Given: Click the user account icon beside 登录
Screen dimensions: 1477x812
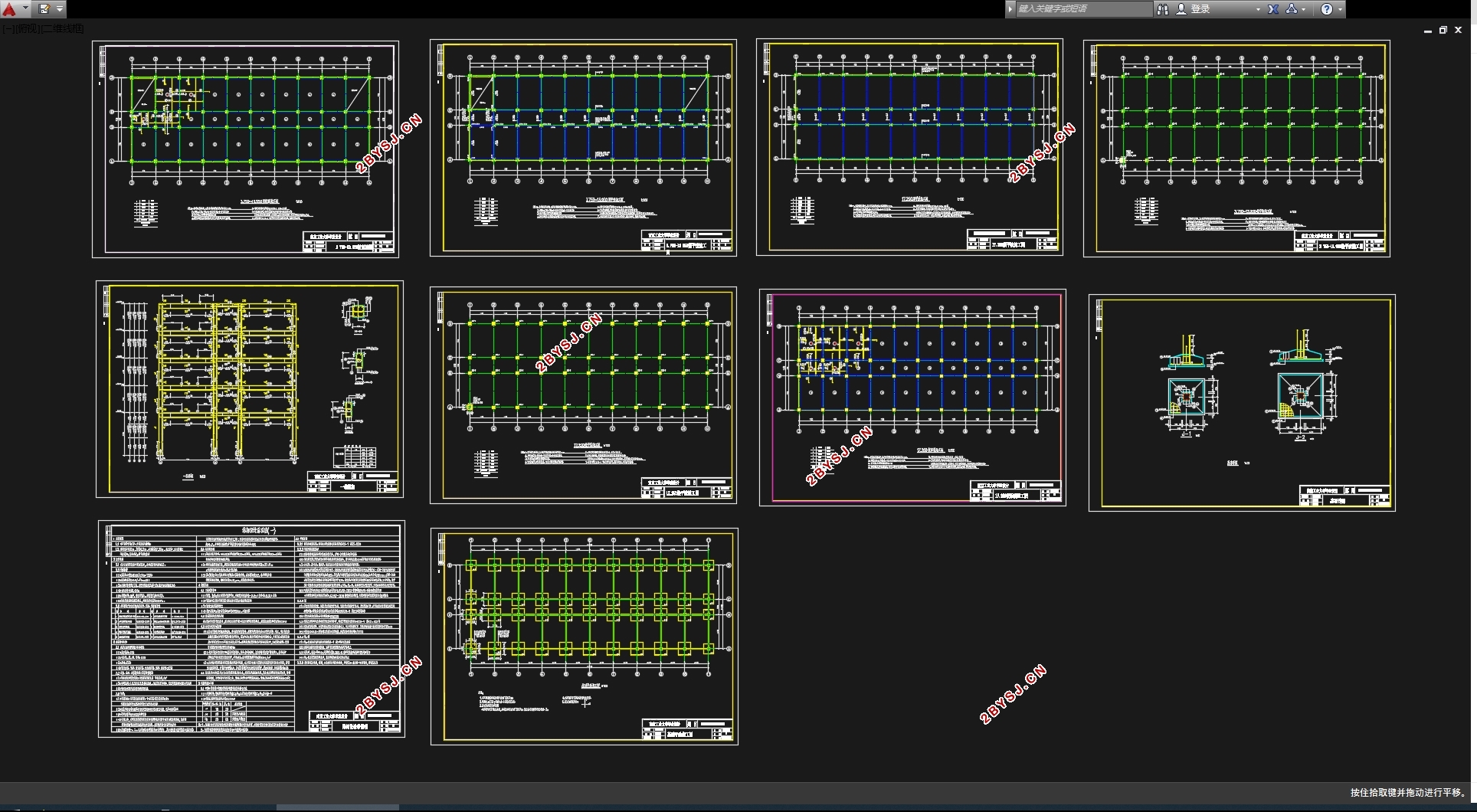Looking at the screenshot, I should 1181,9.
